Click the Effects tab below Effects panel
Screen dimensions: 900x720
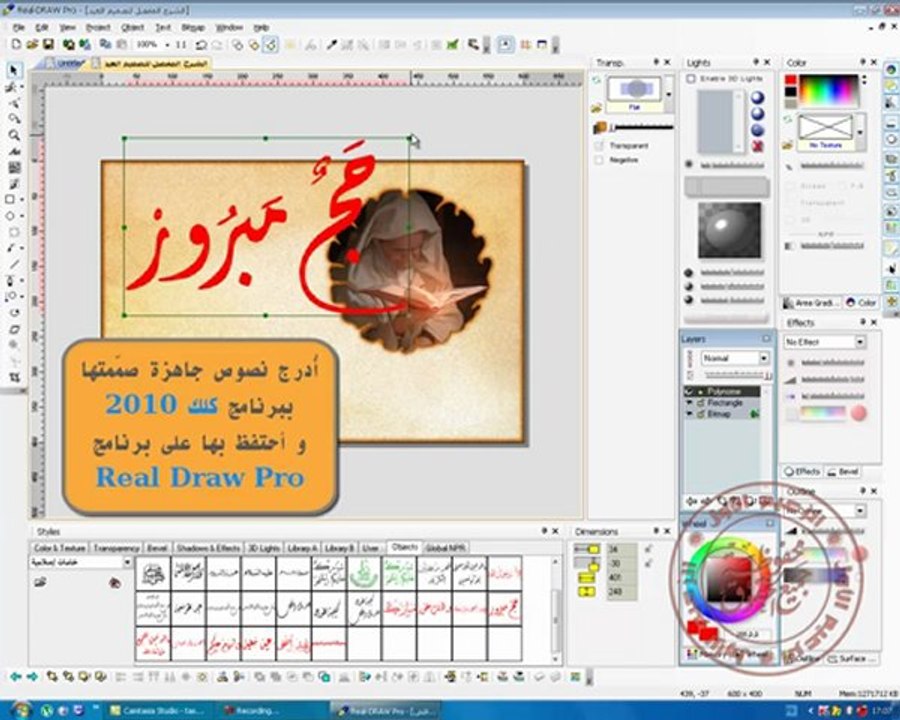tap(802, 472)
